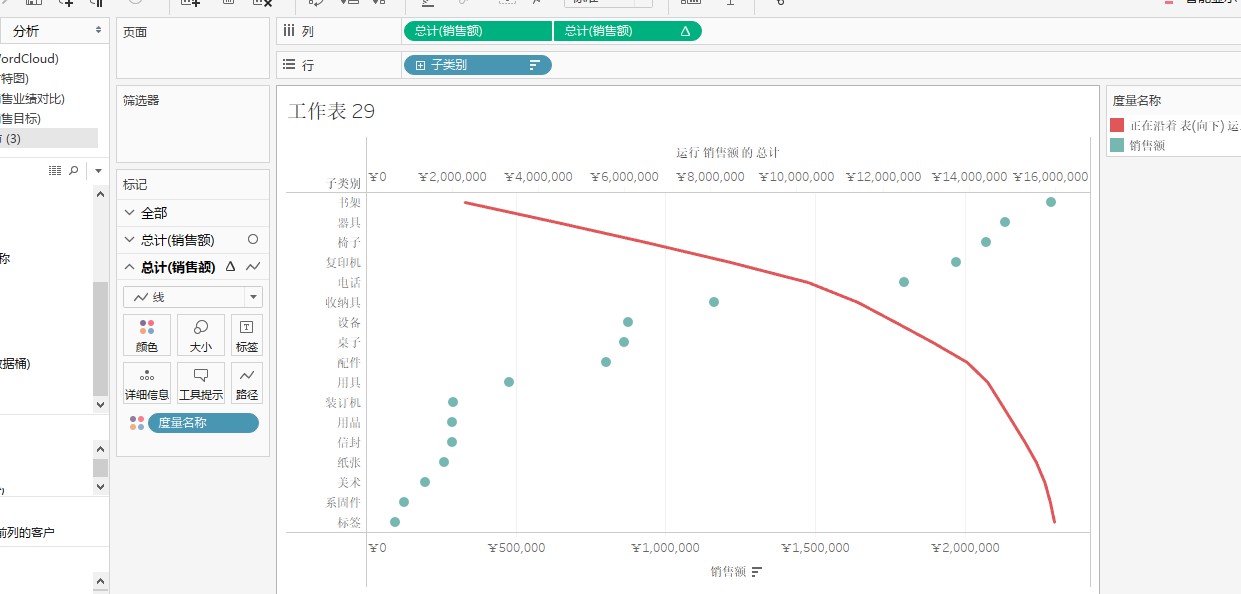The width and height of the screenshot is (1241, 594).
Task: Select the 复印机 row label
Action: 343,262
